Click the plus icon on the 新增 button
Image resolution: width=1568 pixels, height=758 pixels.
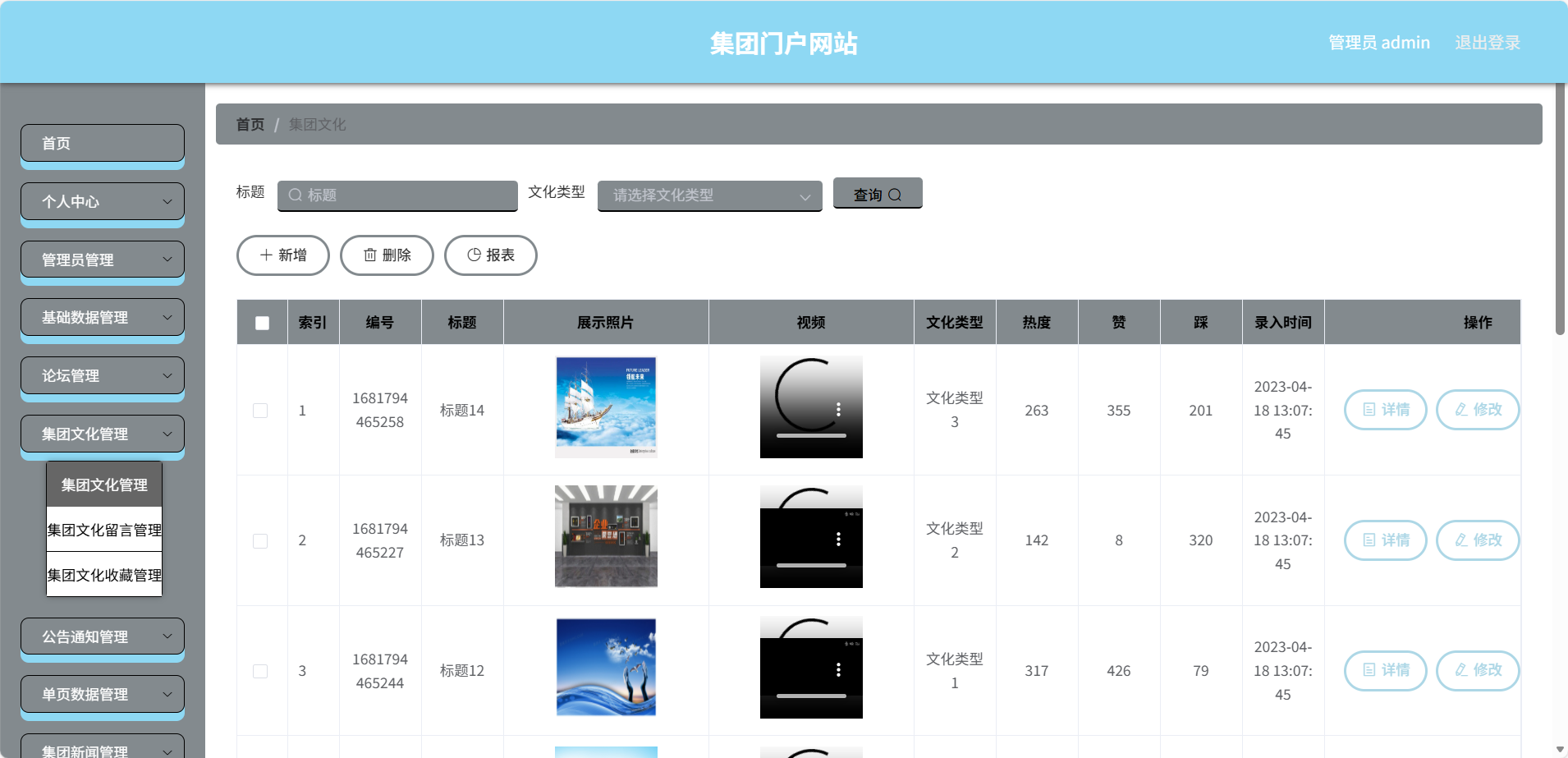266,255
